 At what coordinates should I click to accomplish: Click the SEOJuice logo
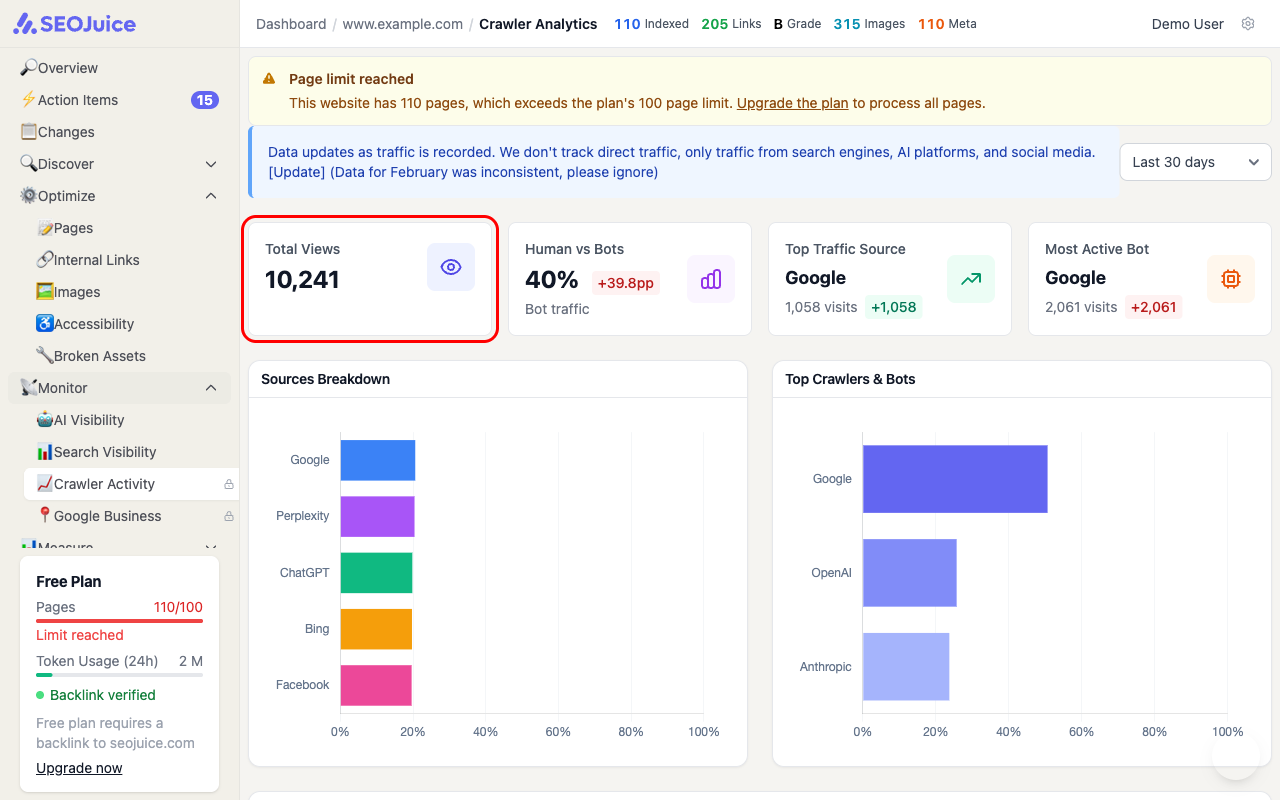click(x=74, y=24)
